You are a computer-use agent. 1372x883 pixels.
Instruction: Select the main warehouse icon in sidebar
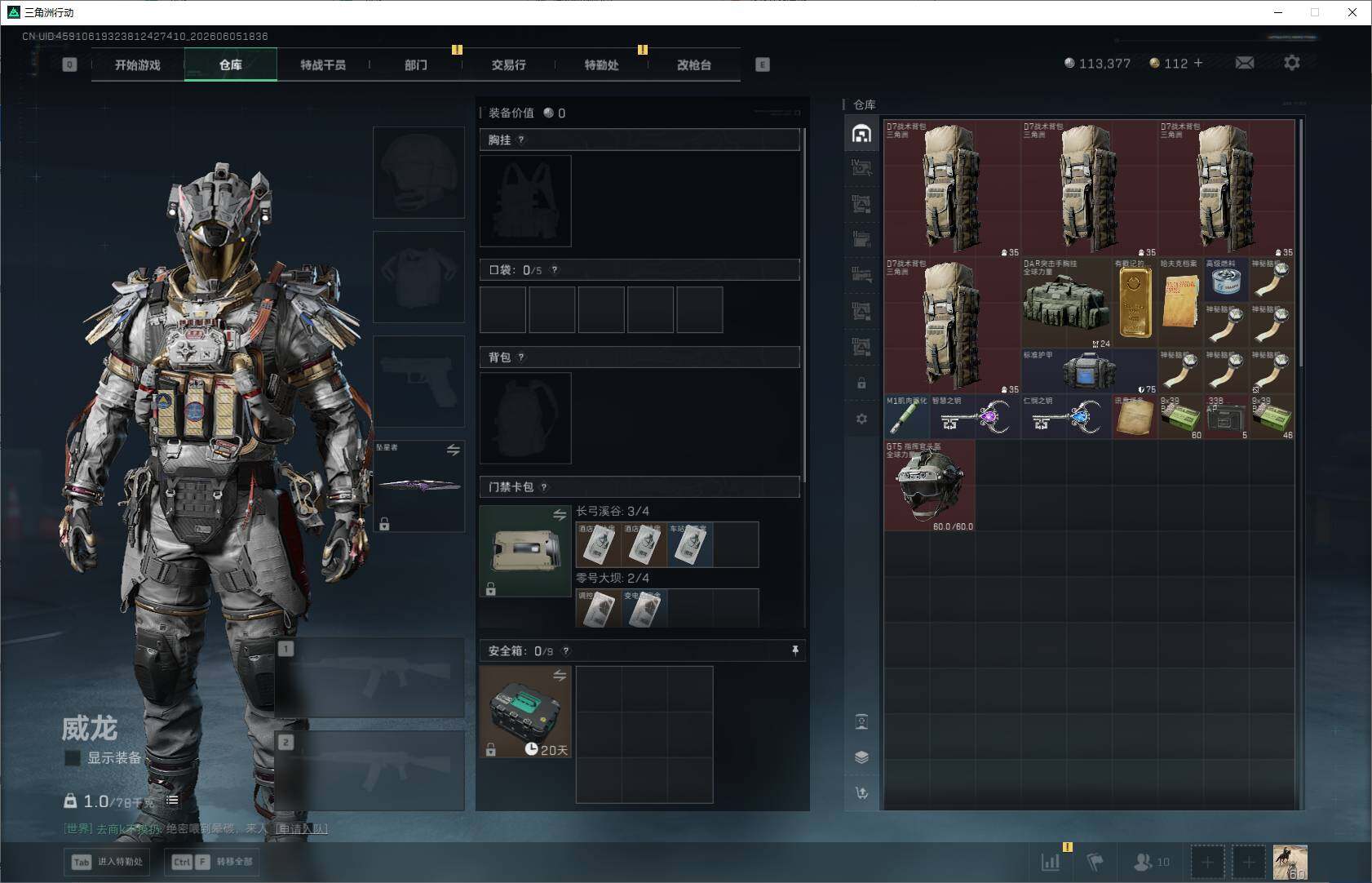(861, 133)
